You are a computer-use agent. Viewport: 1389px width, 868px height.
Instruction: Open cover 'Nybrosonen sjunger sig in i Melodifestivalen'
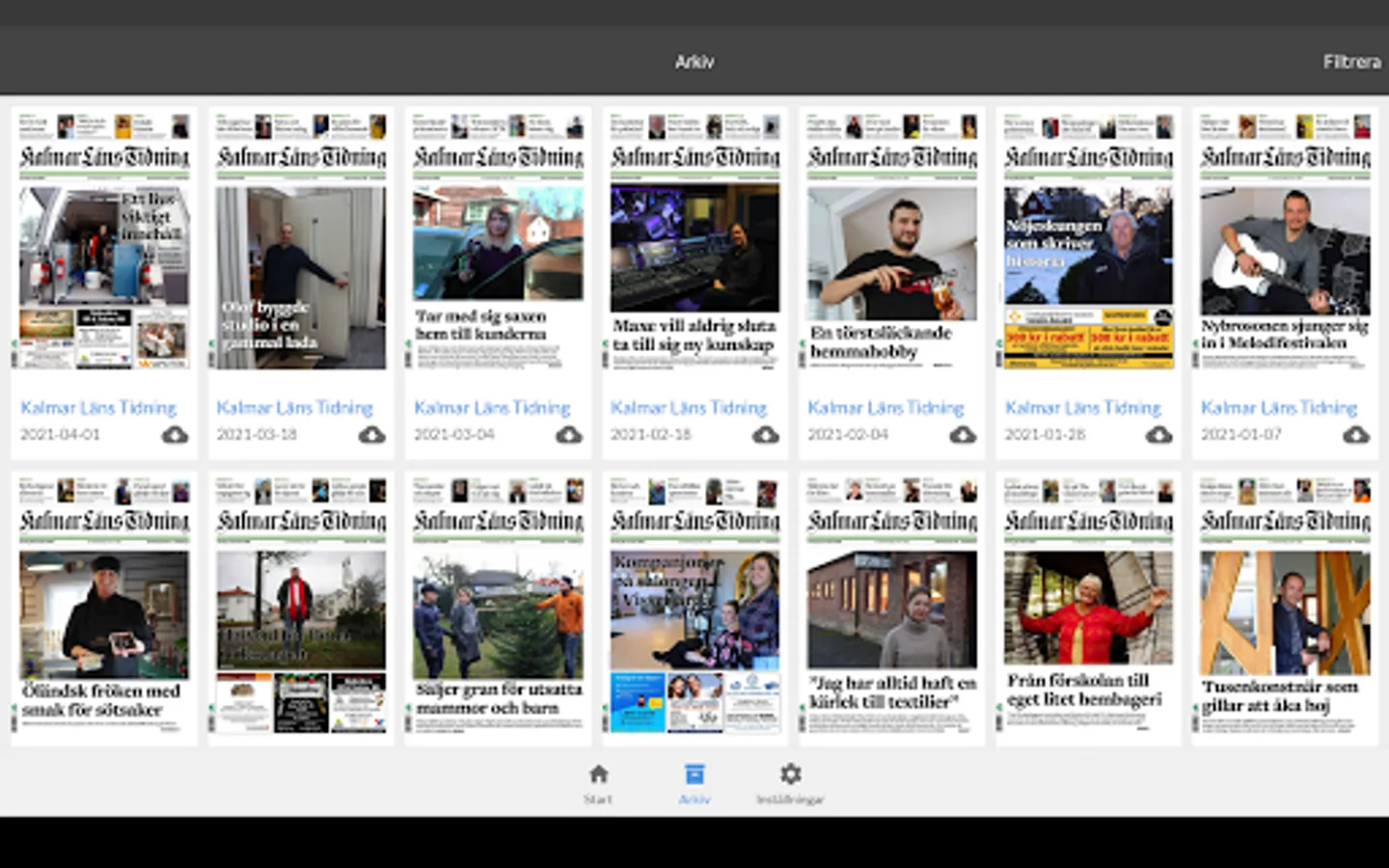tap(1285, 240)
